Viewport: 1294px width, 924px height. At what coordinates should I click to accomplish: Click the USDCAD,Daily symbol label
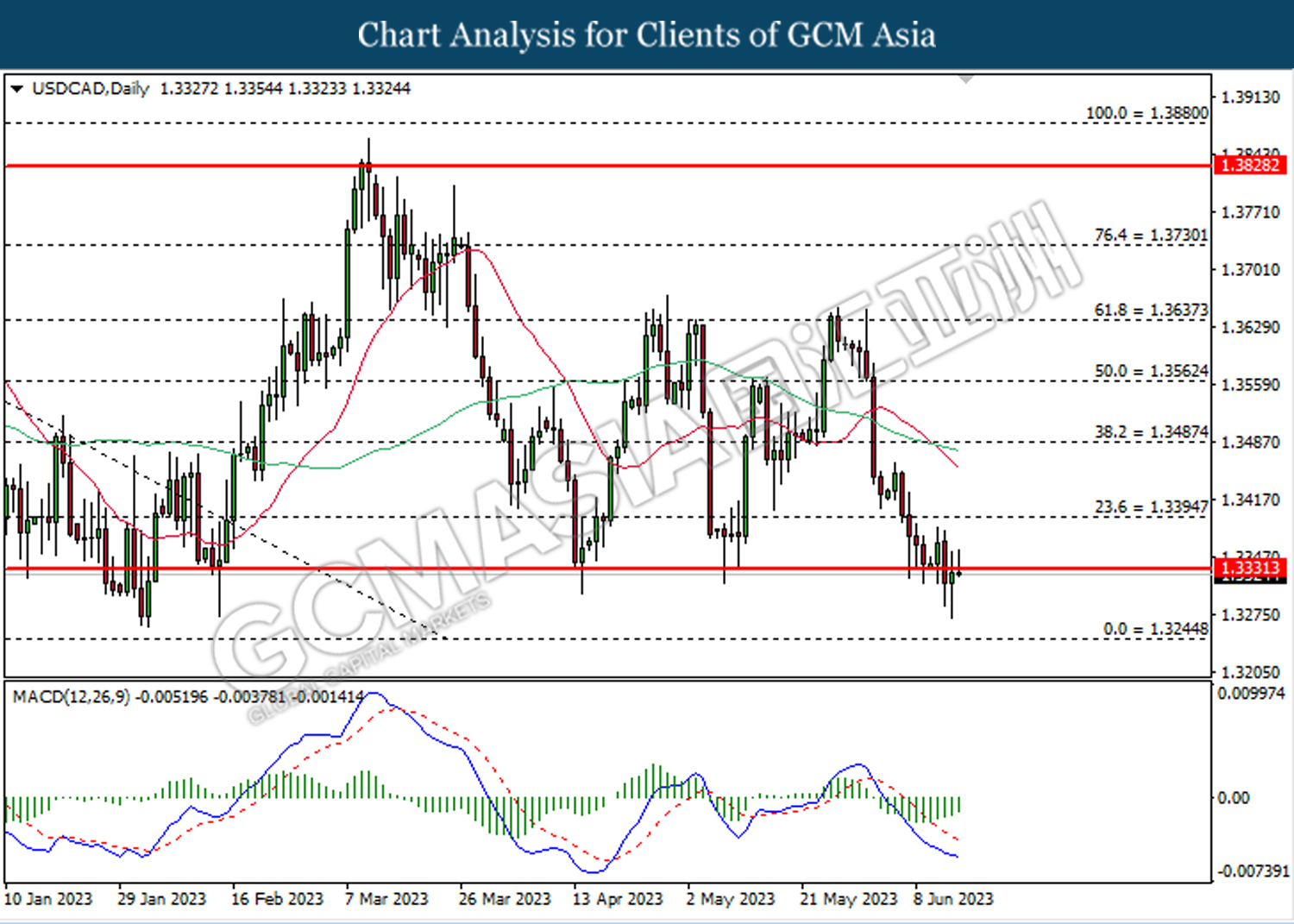coord(91,89)
